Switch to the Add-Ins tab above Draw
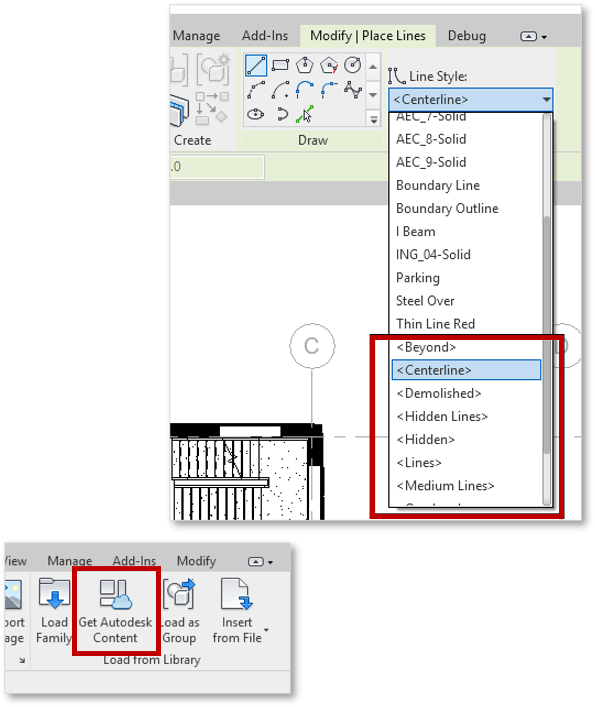The width and height of the screenshot is (595, 707). tap(265, 36)
